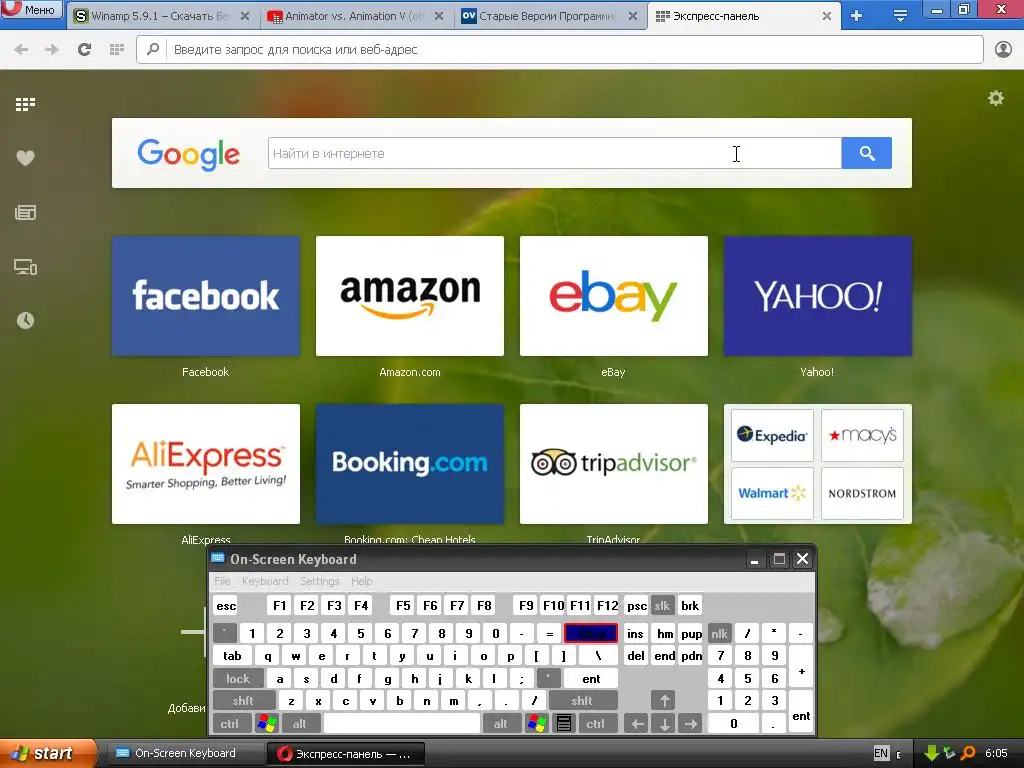
Task: Click the EN language indicator
Action: pyautogui.click(x=881, y=754)
